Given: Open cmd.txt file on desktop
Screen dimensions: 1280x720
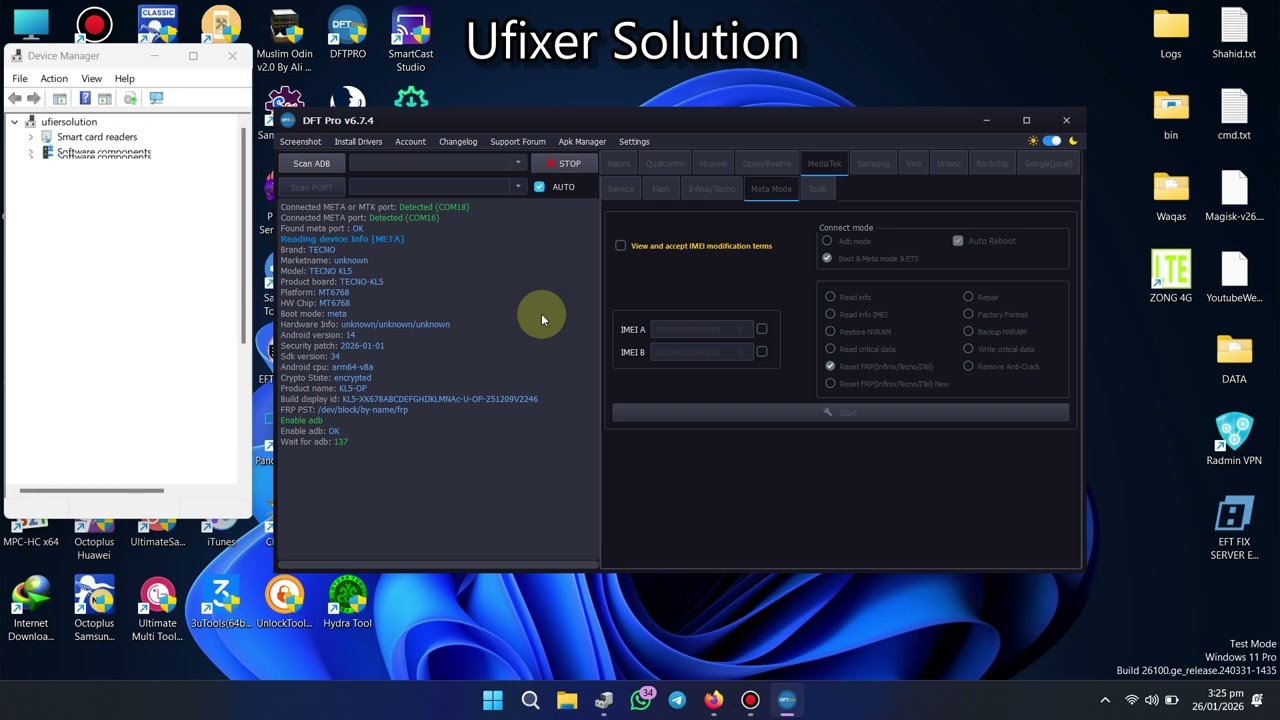Looking at the screenshot, I should coord(1234,115).
